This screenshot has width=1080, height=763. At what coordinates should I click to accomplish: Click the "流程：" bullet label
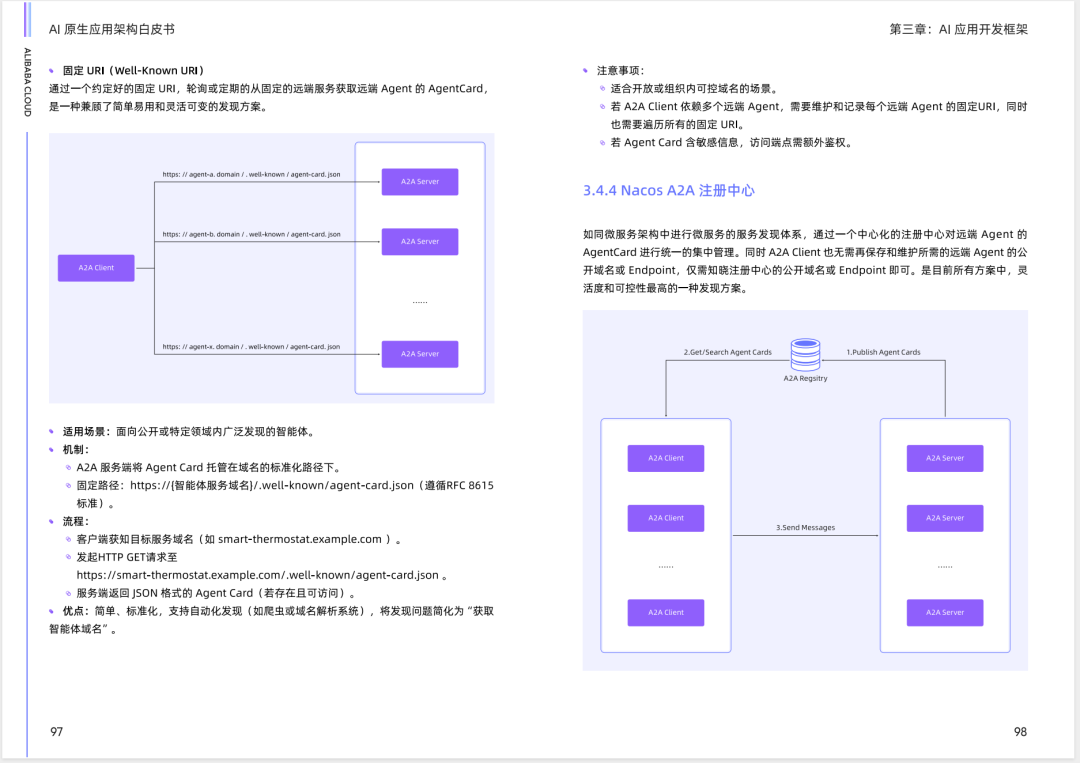pyautogui.click(x=76, y=521)
